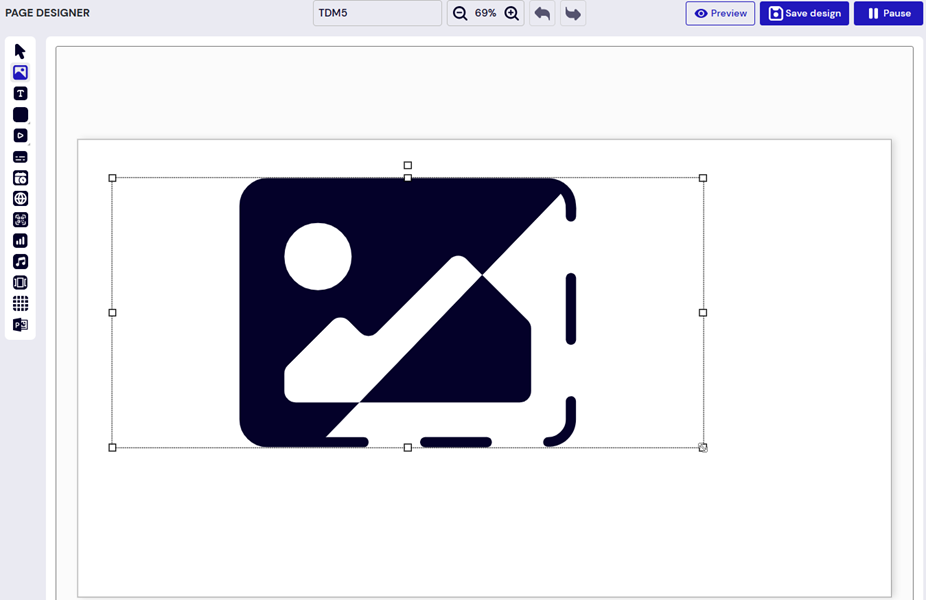Select the Chart element tool
The image size is (926, 600).
(x=20, y=240)
